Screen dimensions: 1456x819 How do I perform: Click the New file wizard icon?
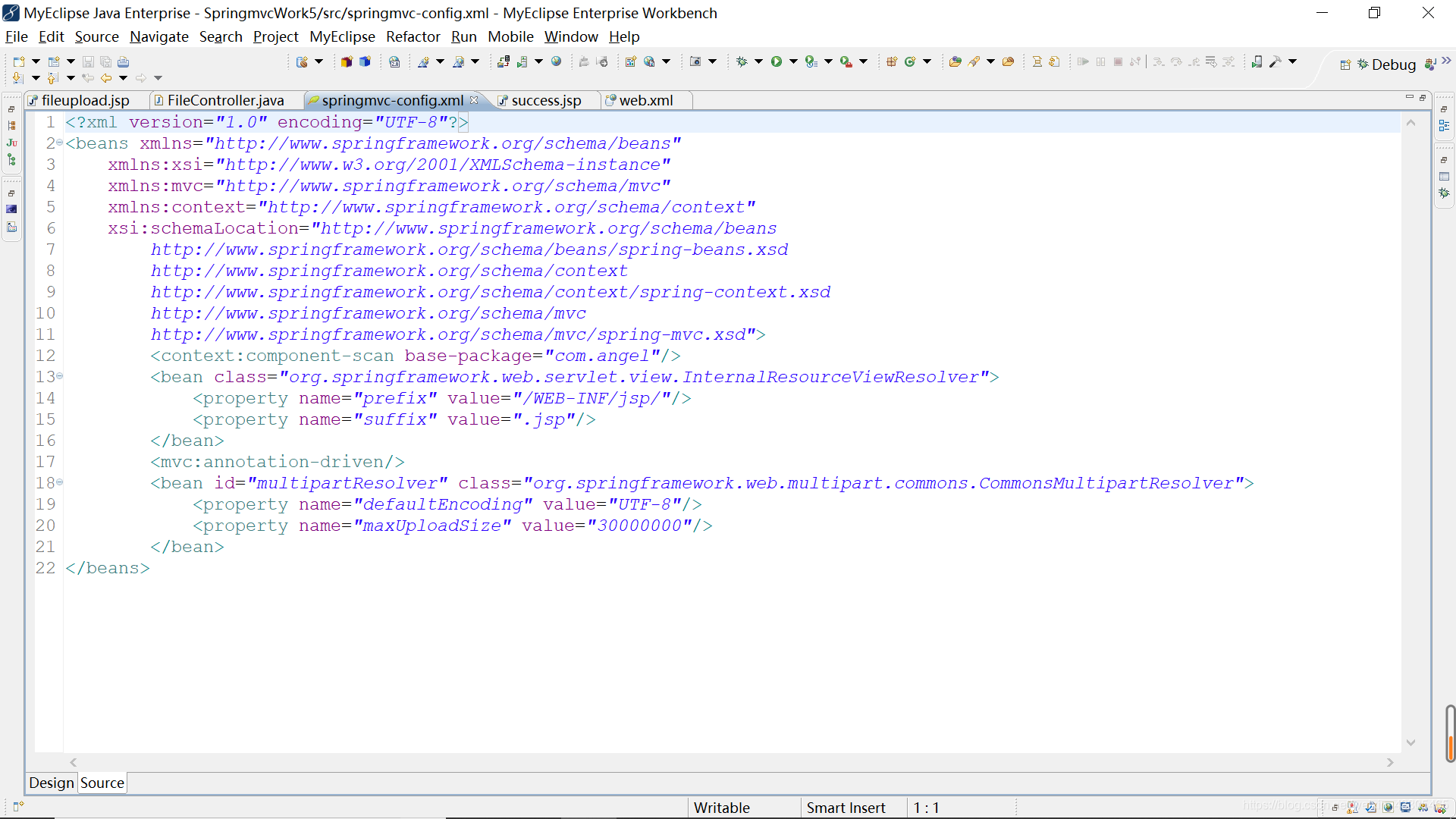click(x=19, y=61)
